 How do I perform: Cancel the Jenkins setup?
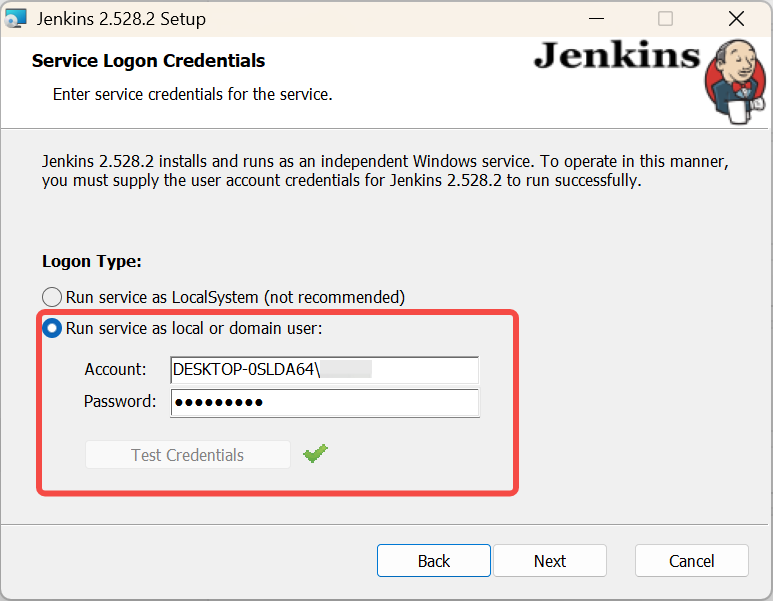pos(691,561)
